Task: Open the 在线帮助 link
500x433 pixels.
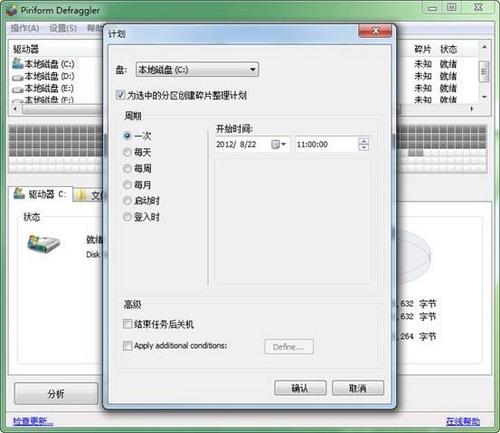Action: pyautogui.click(x=463, y=421)
